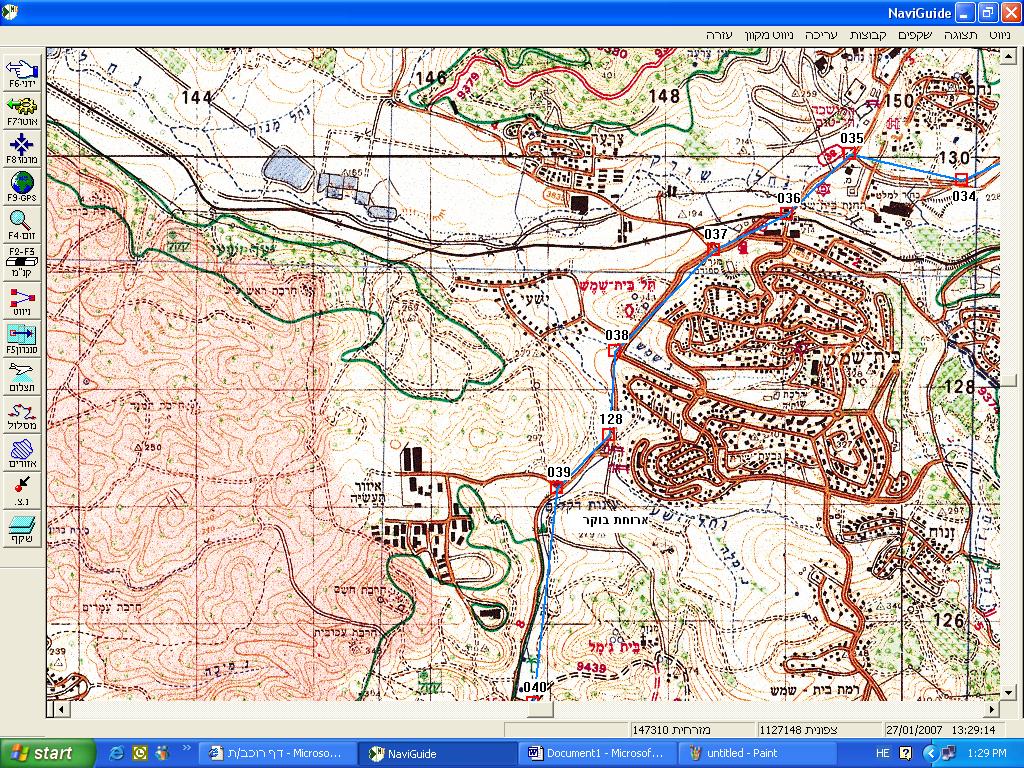Open the navigation waypoints tool
This screenshot has width=1024, height=768.
(x=22, y=299)
